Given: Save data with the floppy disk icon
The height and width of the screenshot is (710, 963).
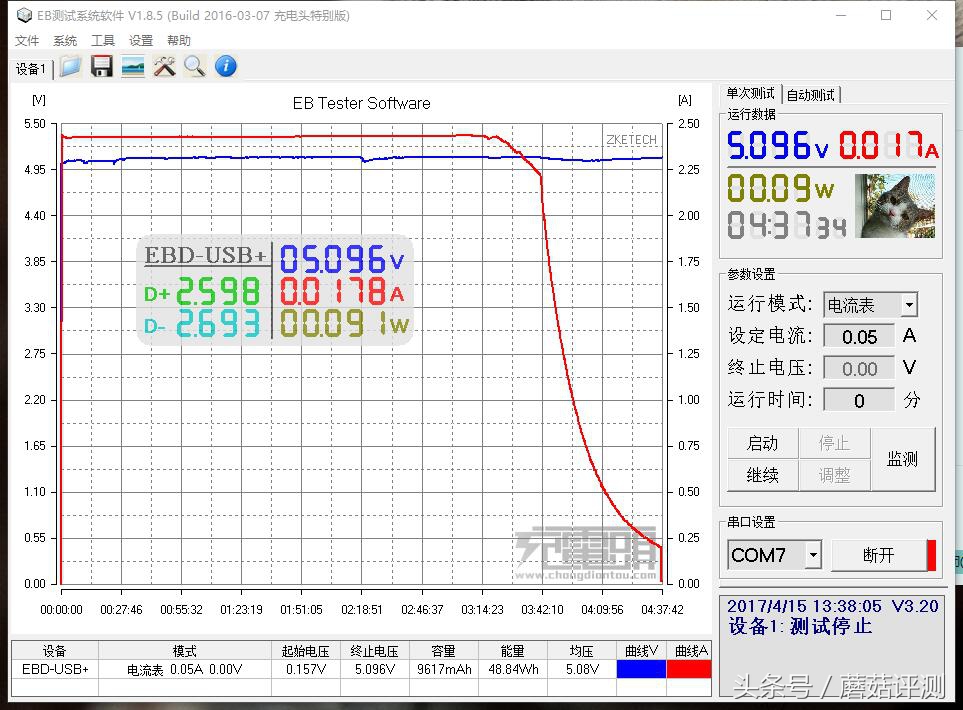Looking at the screenshot, I should coord(102,66).
